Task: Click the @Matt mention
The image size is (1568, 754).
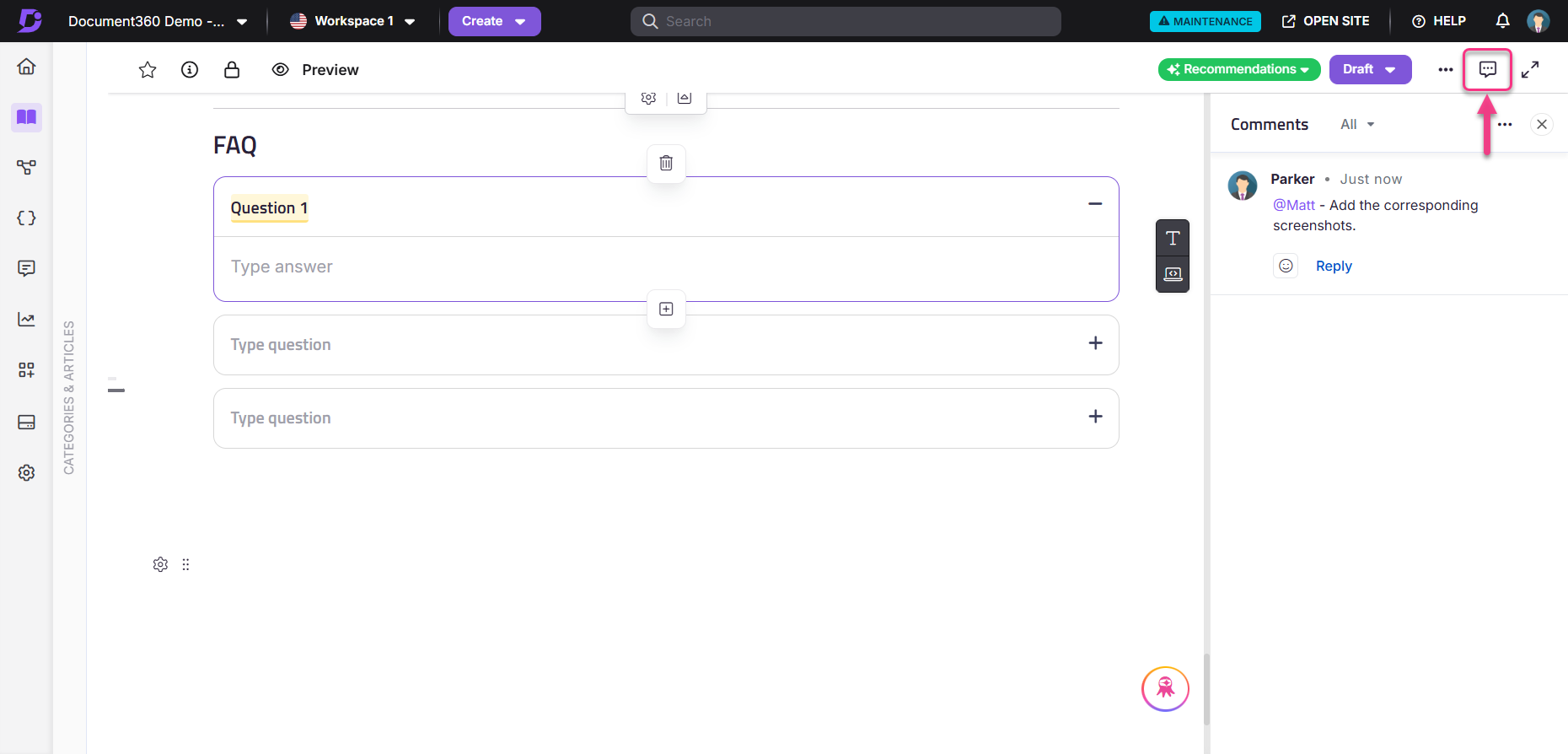Action: pos(1294,205)
